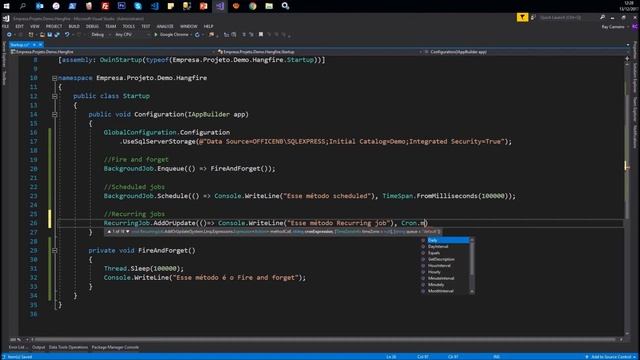Open the EDIT menu

point(19,26)
